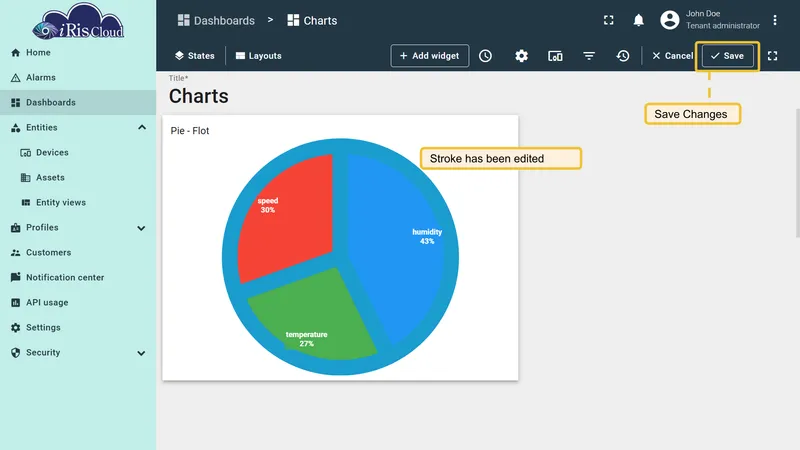
Task: Click Entity views icon
Action: pyautogui.click(x=26, y=203)
